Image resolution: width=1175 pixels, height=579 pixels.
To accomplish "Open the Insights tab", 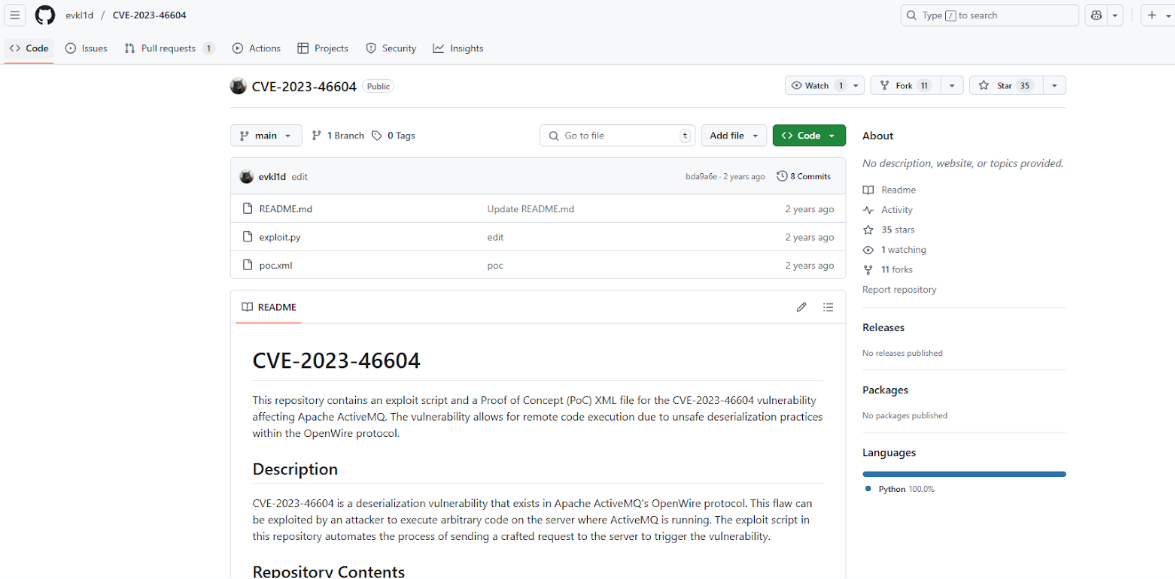I will (458, 48).
